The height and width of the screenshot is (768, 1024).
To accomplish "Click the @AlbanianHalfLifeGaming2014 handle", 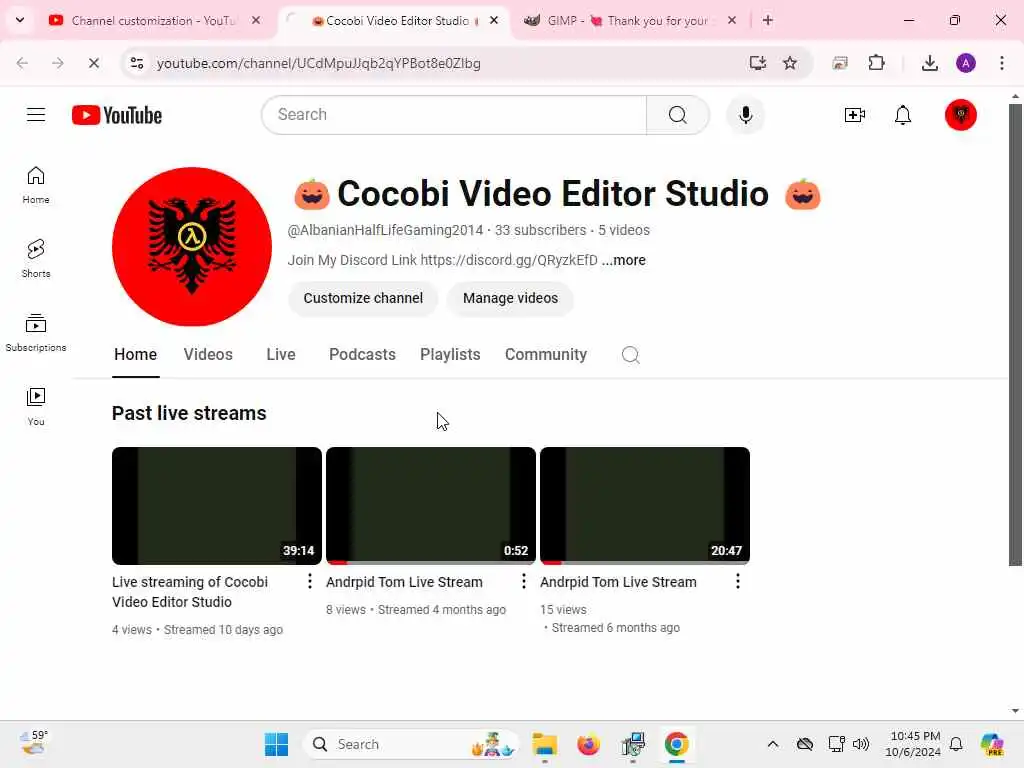I will pos(385,231).
